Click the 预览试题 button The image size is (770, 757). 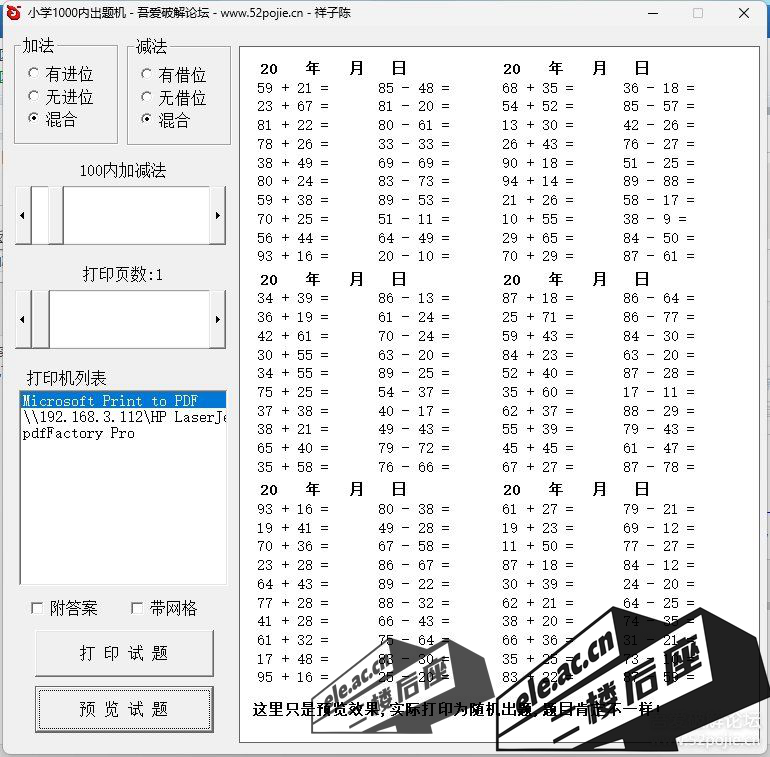124,709
